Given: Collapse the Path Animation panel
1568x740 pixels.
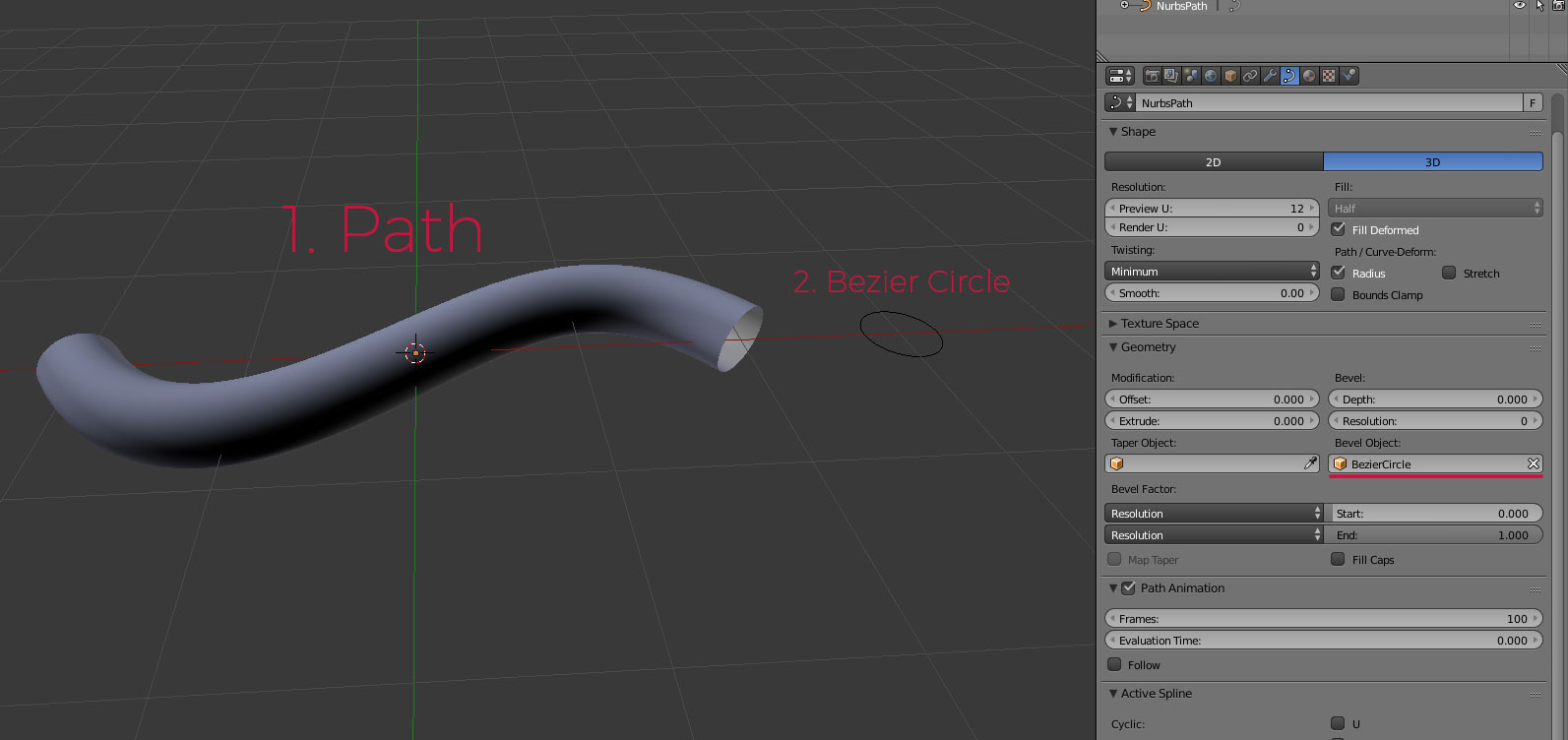Looking at the screenshot, I should click(1114, 588).
